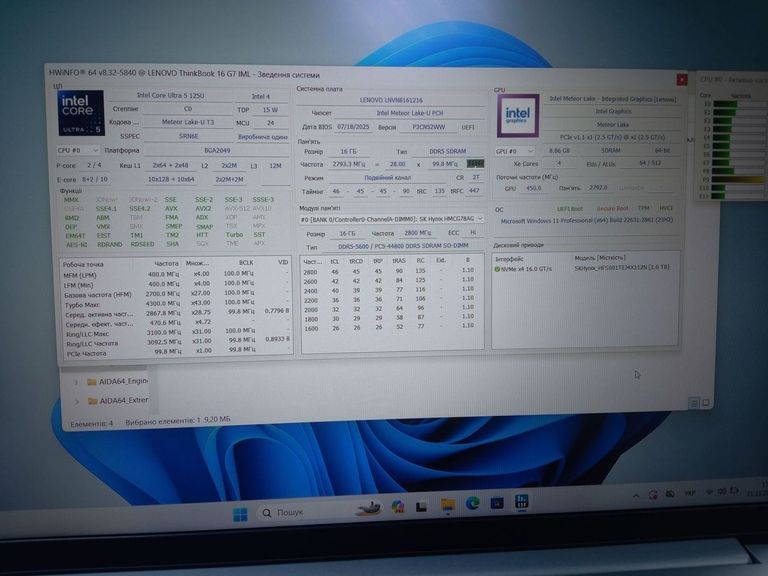768x576 pixels.
Task: Click the Meteor Lake-U T3 codename field
Action: (x=188, y=122)
